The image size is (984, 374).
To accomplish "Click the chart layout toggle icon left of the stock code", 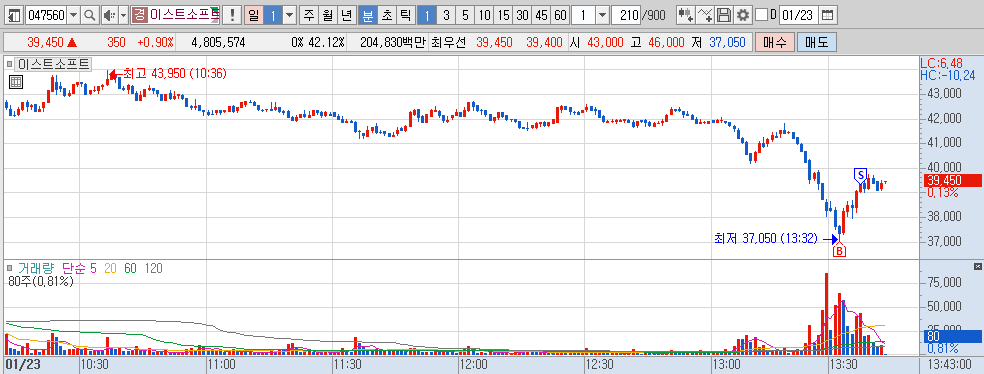I will (x=15, y=14).
